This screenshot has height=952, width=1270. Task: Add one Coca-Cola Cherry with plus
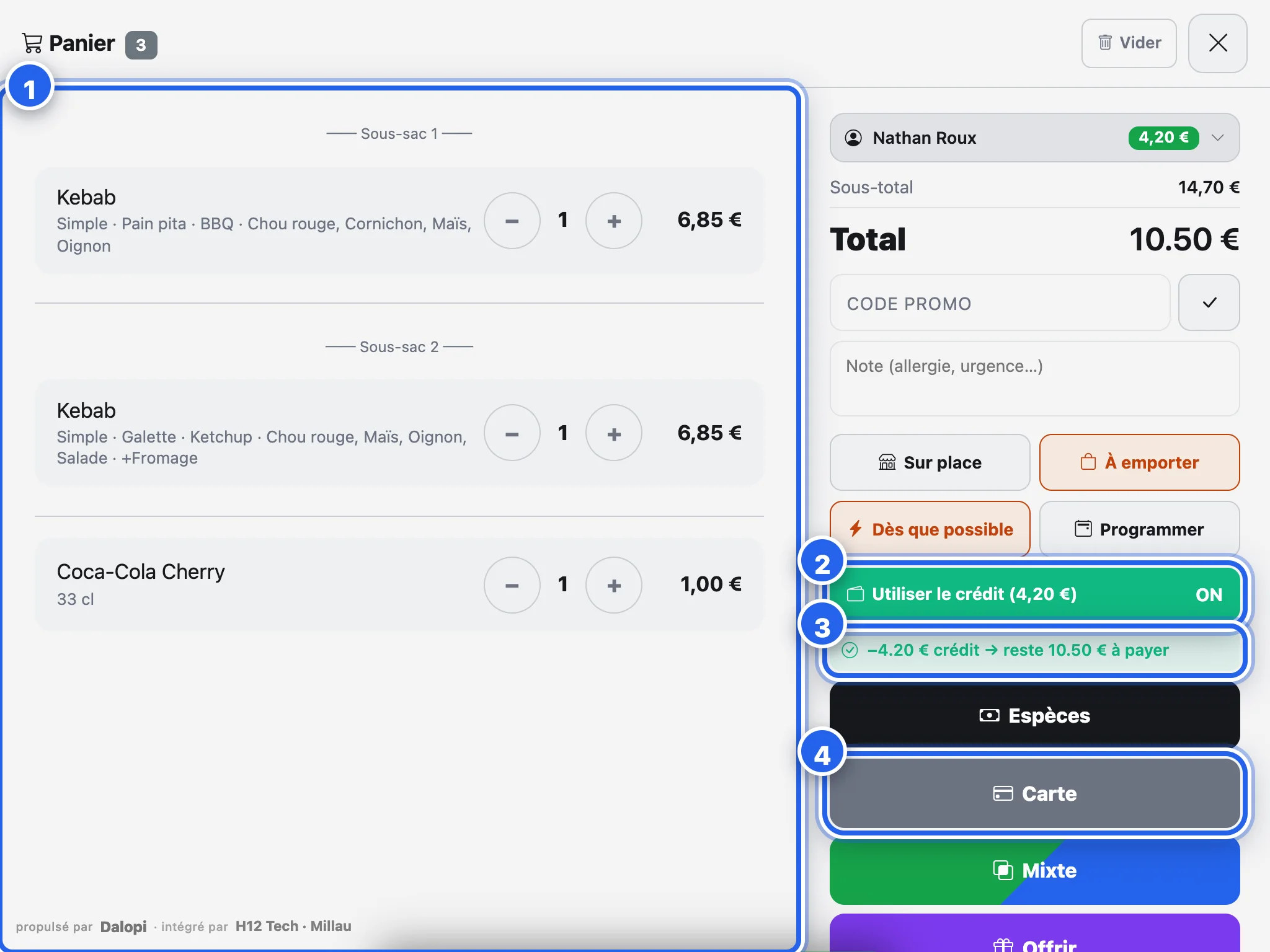coord(613,585)
